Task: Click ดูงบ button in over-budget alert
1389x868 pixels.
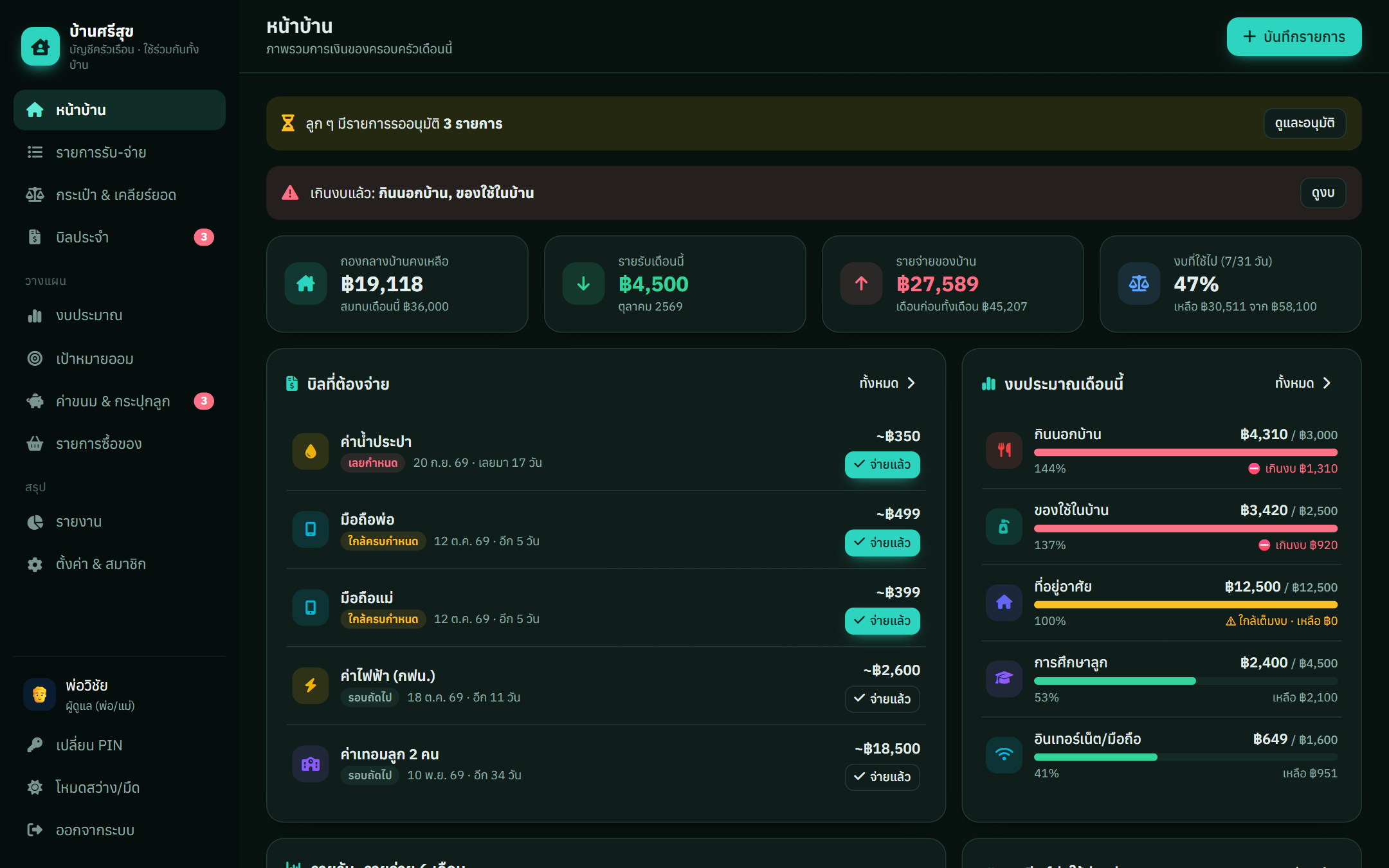Action: click(1323, 193)
